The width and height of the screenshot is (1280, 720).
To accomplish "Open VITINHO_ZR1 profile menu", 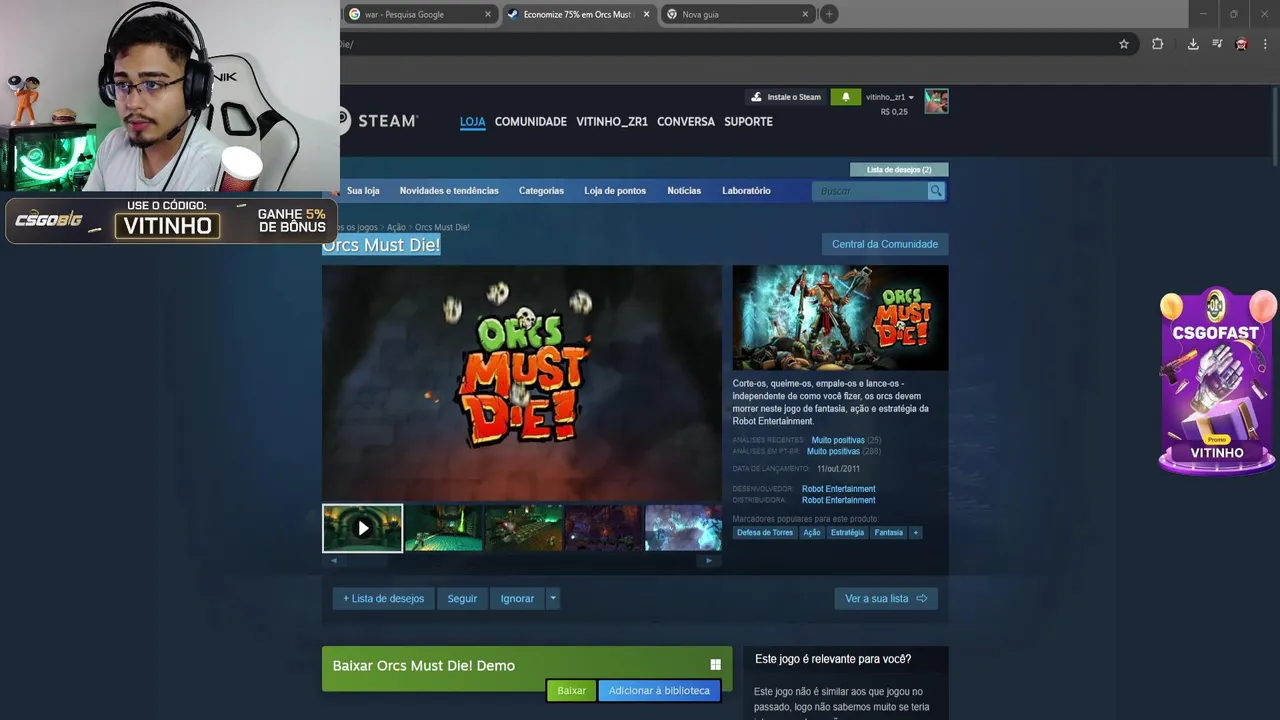I will 612,122.
